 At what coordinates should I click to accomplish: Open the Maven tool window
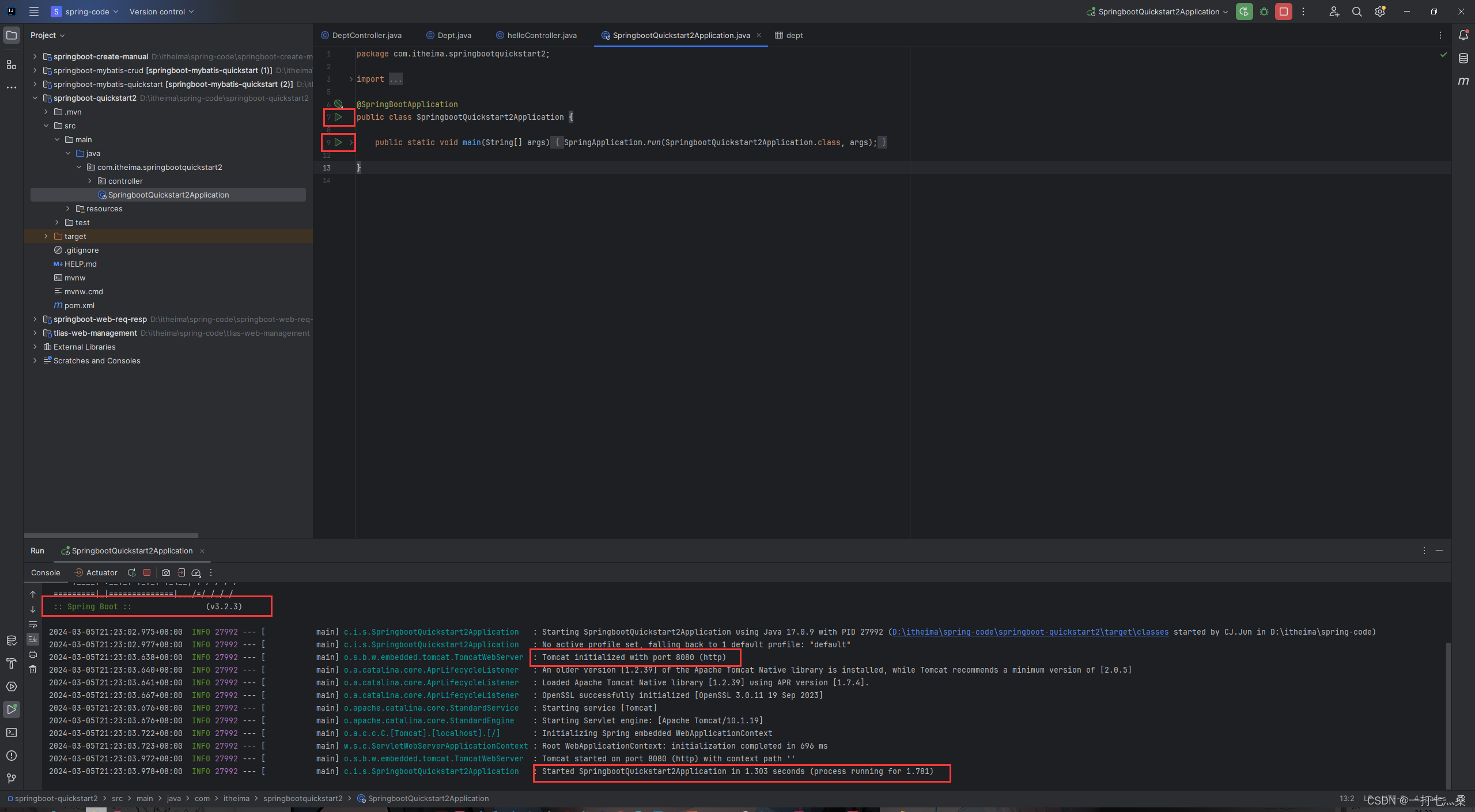click(x=1463, y=81)
